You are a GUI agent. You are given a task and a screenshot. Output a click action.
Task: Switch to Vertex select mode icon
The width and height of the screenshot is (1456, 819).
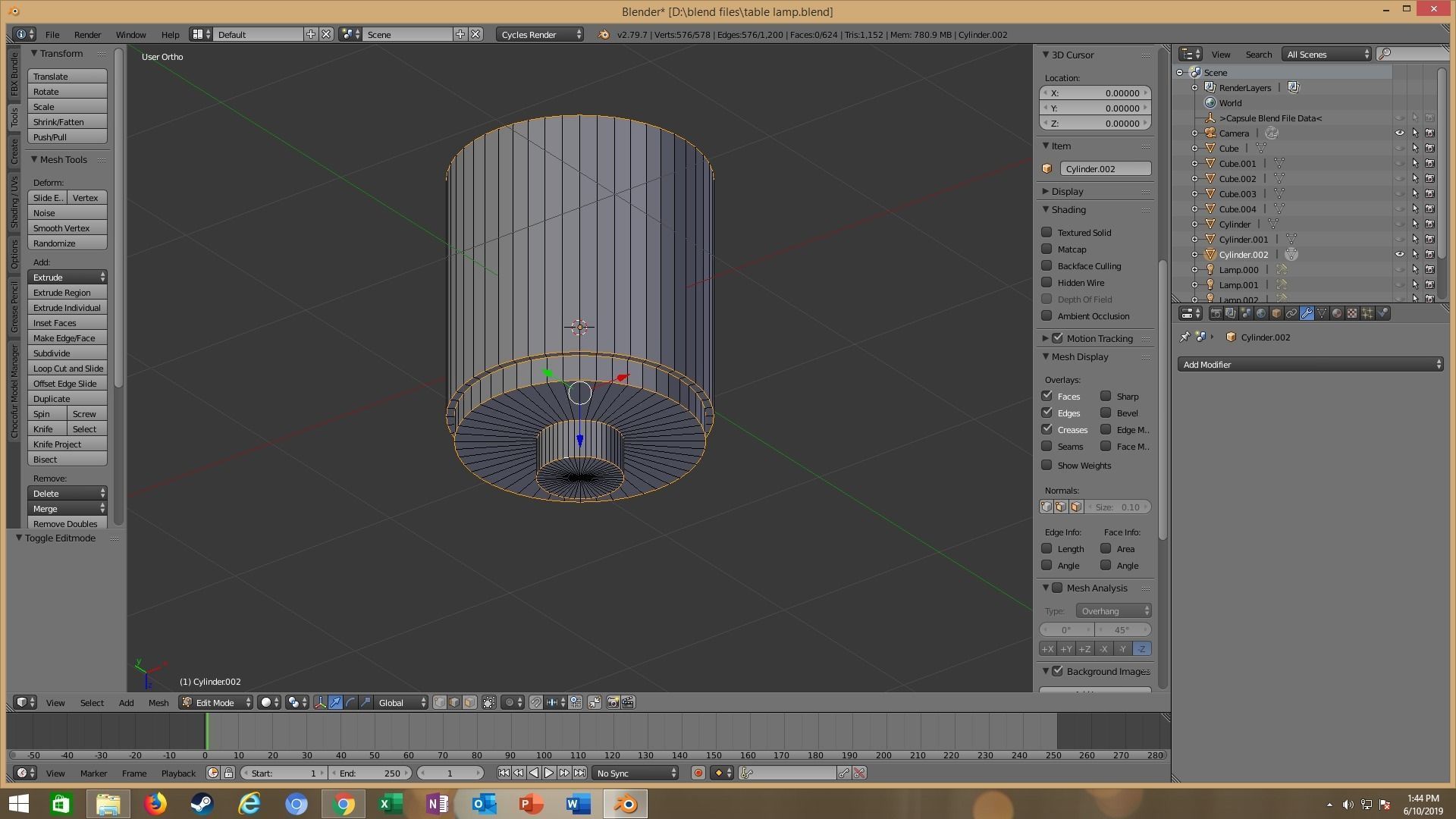(440, 702)
